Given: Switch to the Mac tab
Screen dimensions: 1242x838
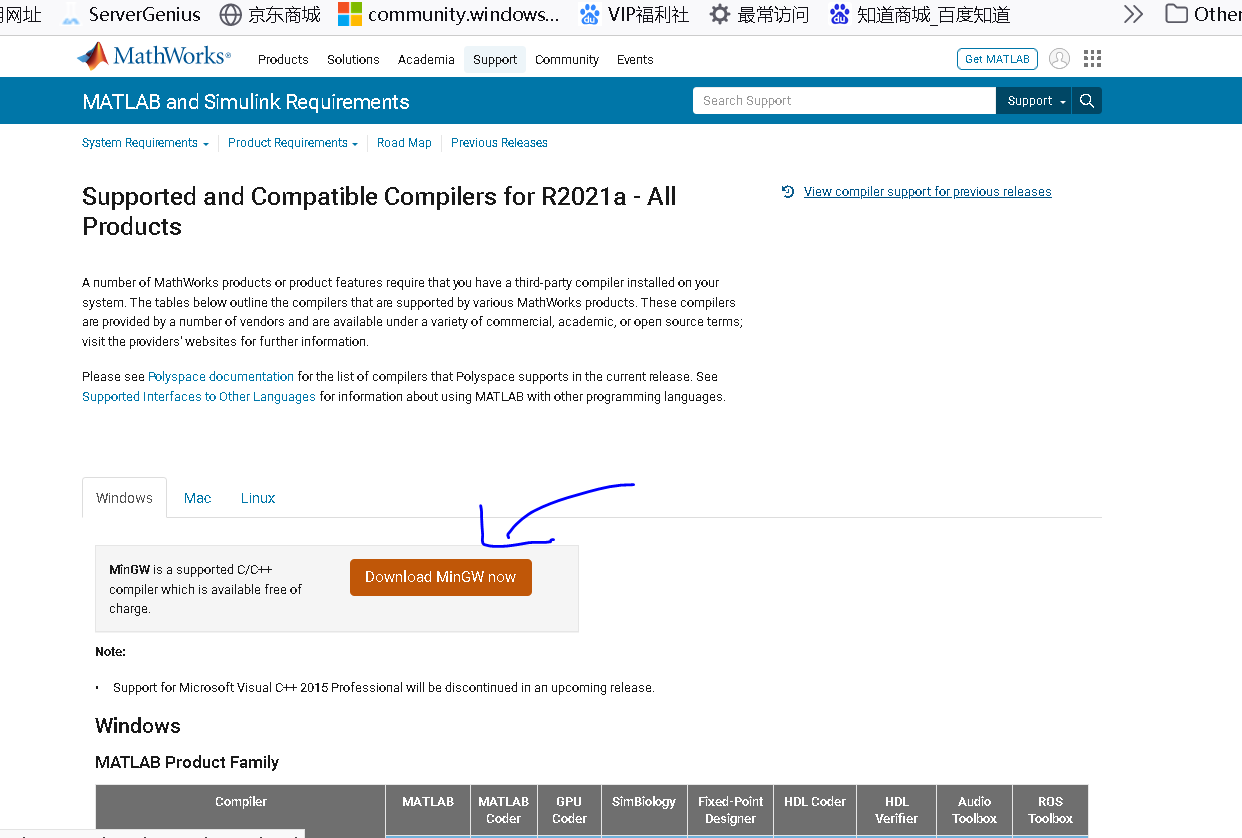Looking at the screenshot, I should coord(197,497).
